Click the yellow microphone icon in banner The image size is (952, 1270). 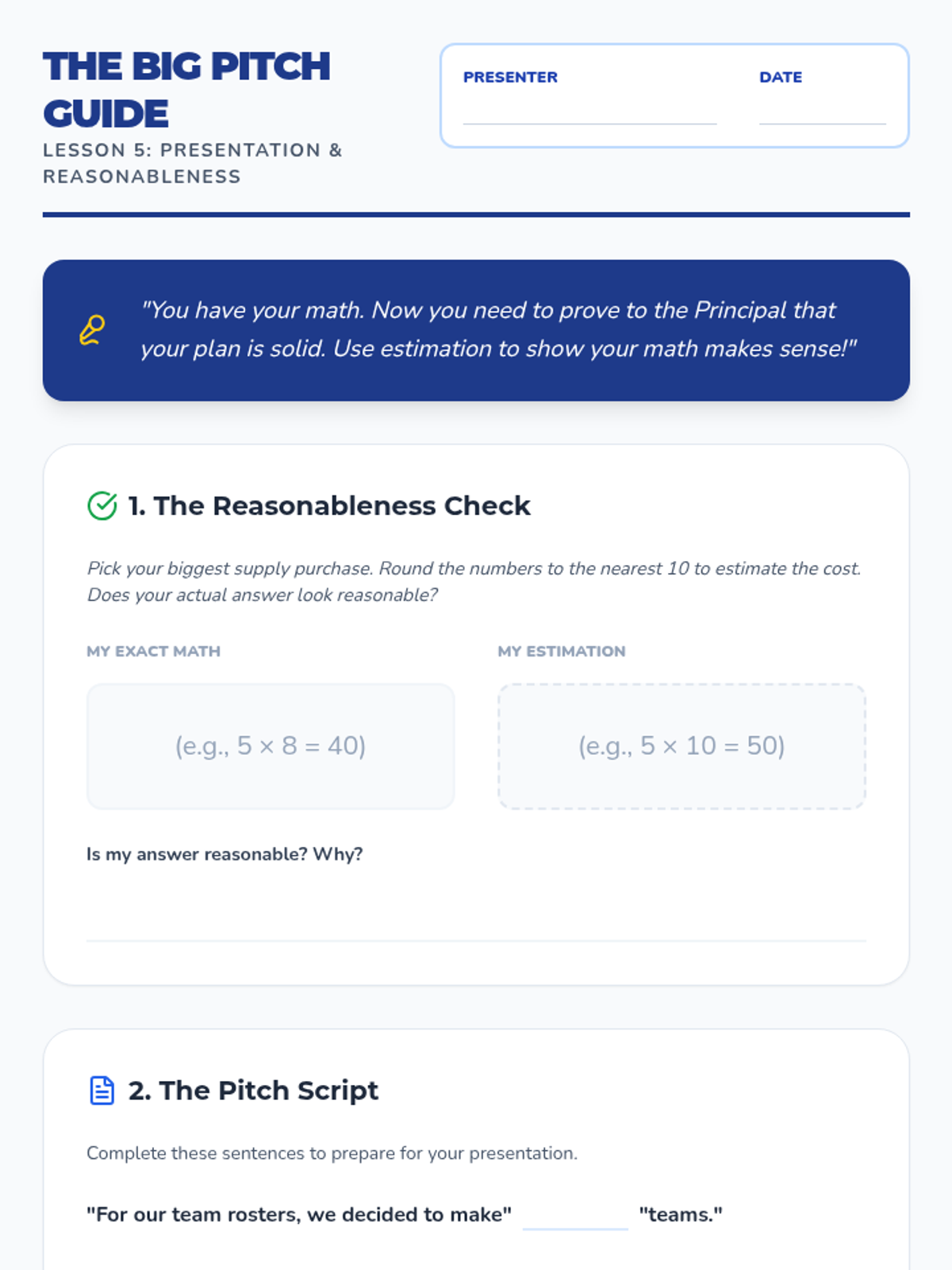pos(92,330)
